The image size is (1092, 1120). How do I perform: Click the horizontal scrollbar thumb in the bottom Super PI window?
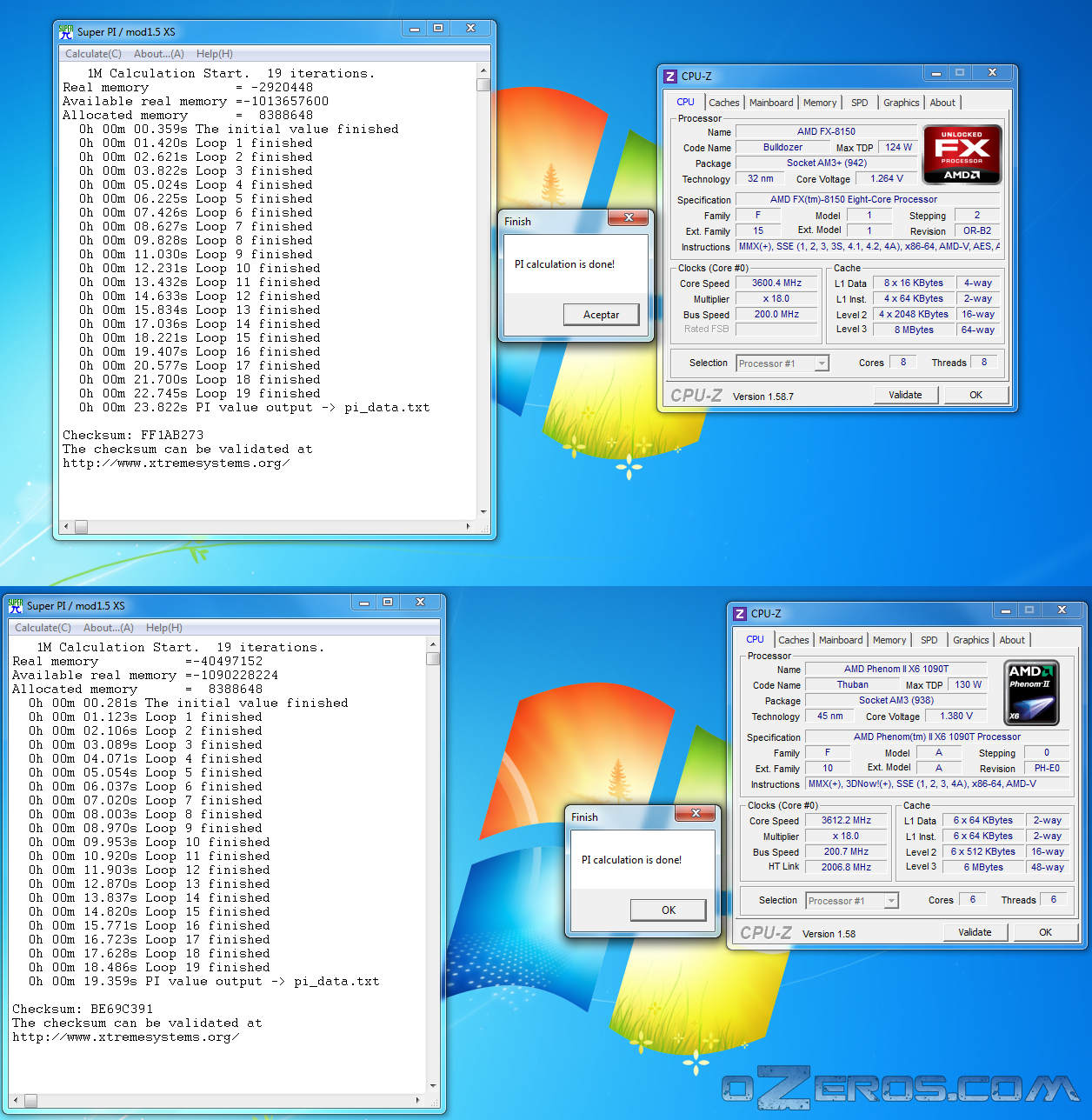tap(30, 1101)
